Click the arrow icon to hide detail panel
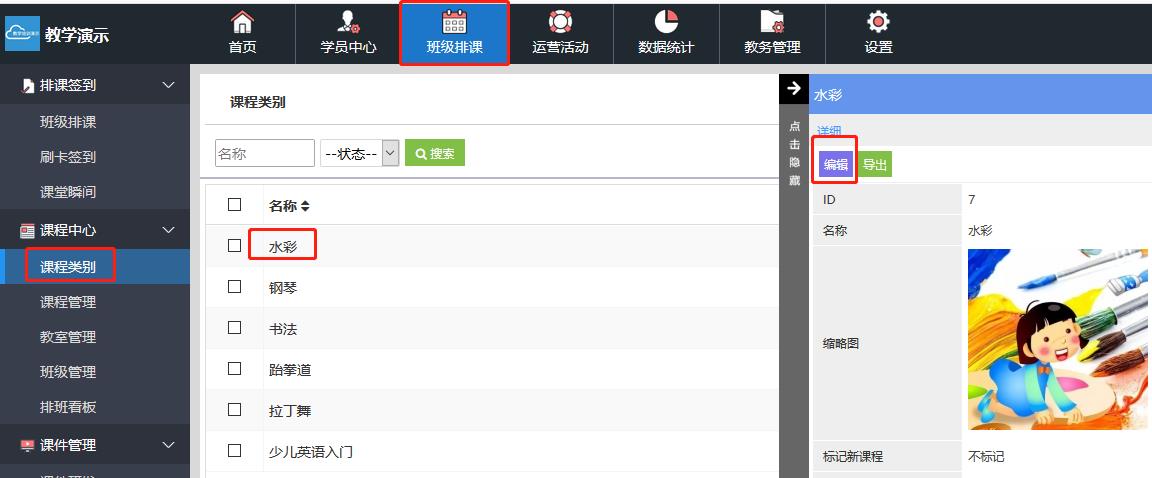The width and height of the screenshot is (1152, 478). click(x=794, y=88)
